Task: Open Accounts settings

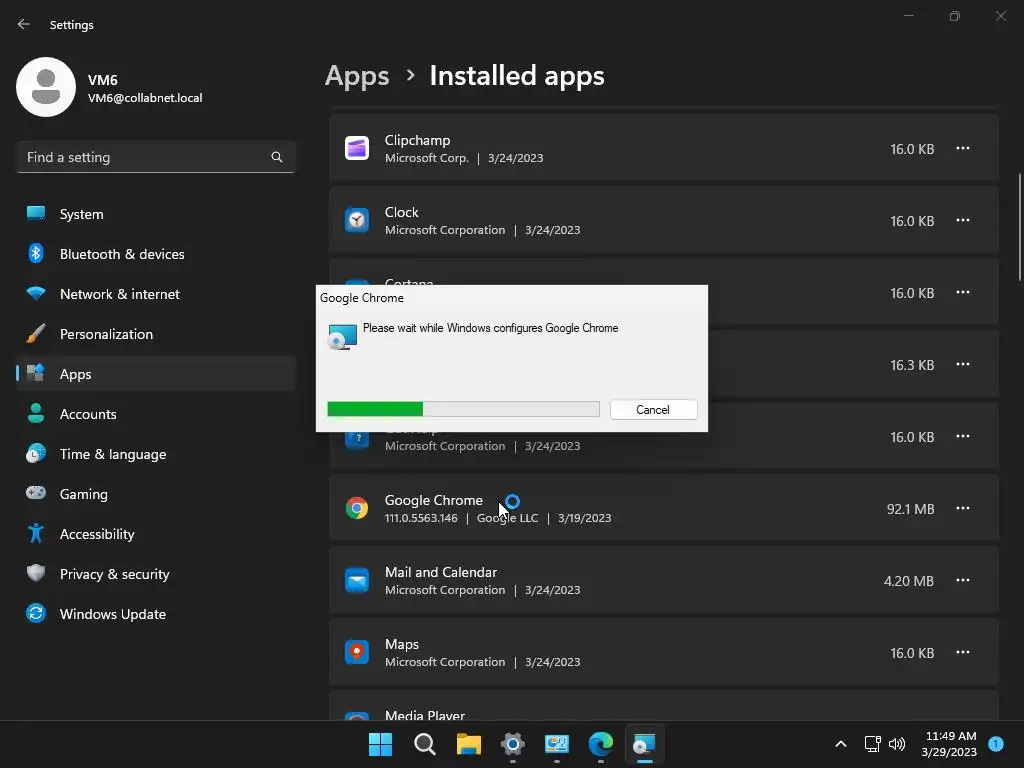Action: (155, 414)
